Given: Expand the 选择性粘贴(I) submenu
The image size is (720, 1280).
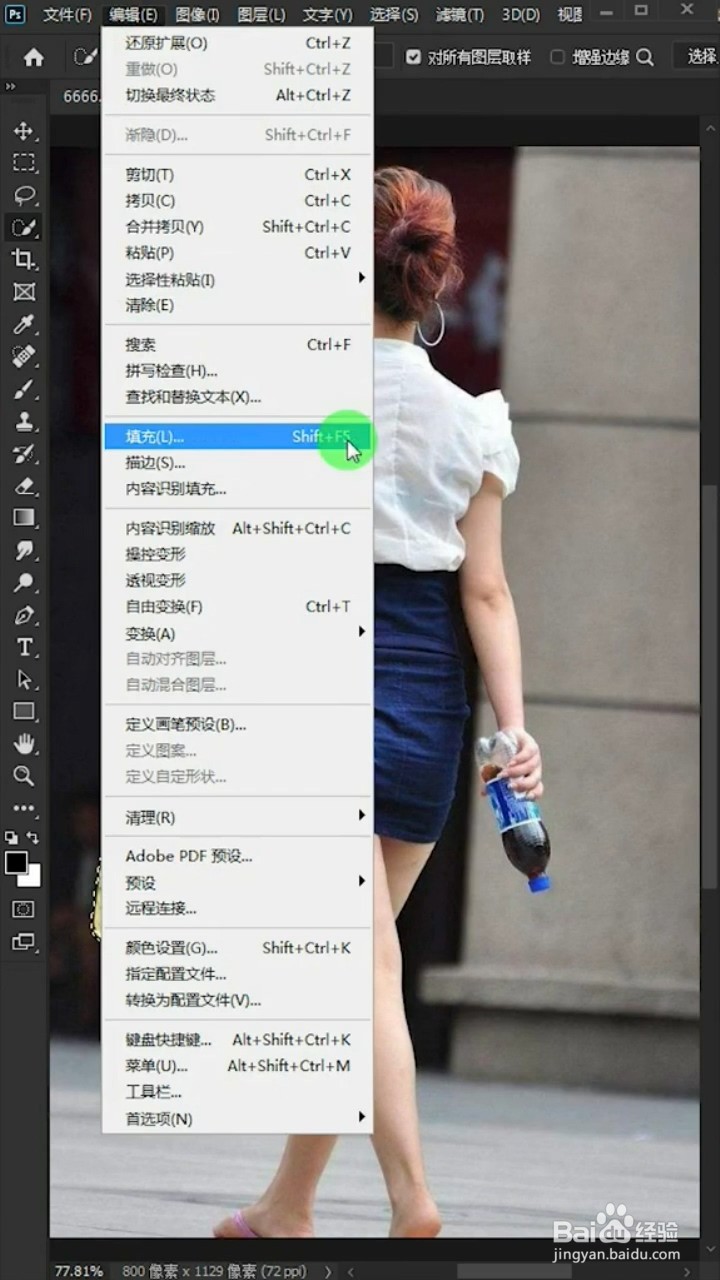Looking at the screenshot, I should click(x=362, y=278).
